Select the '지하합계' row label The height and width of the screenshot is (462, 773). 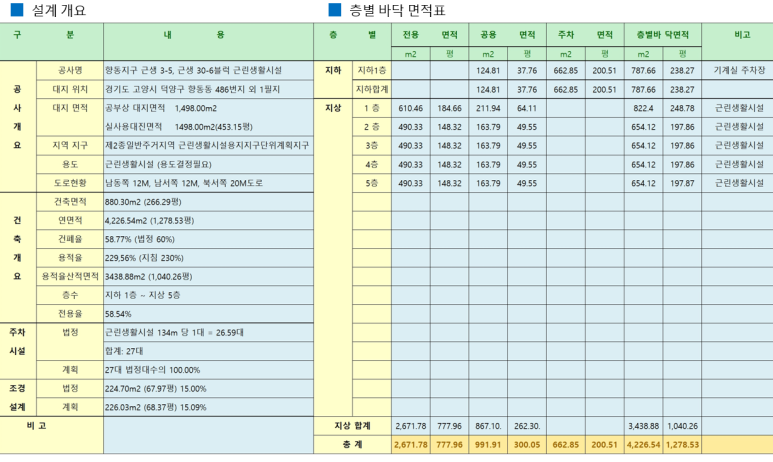(372, 89)
